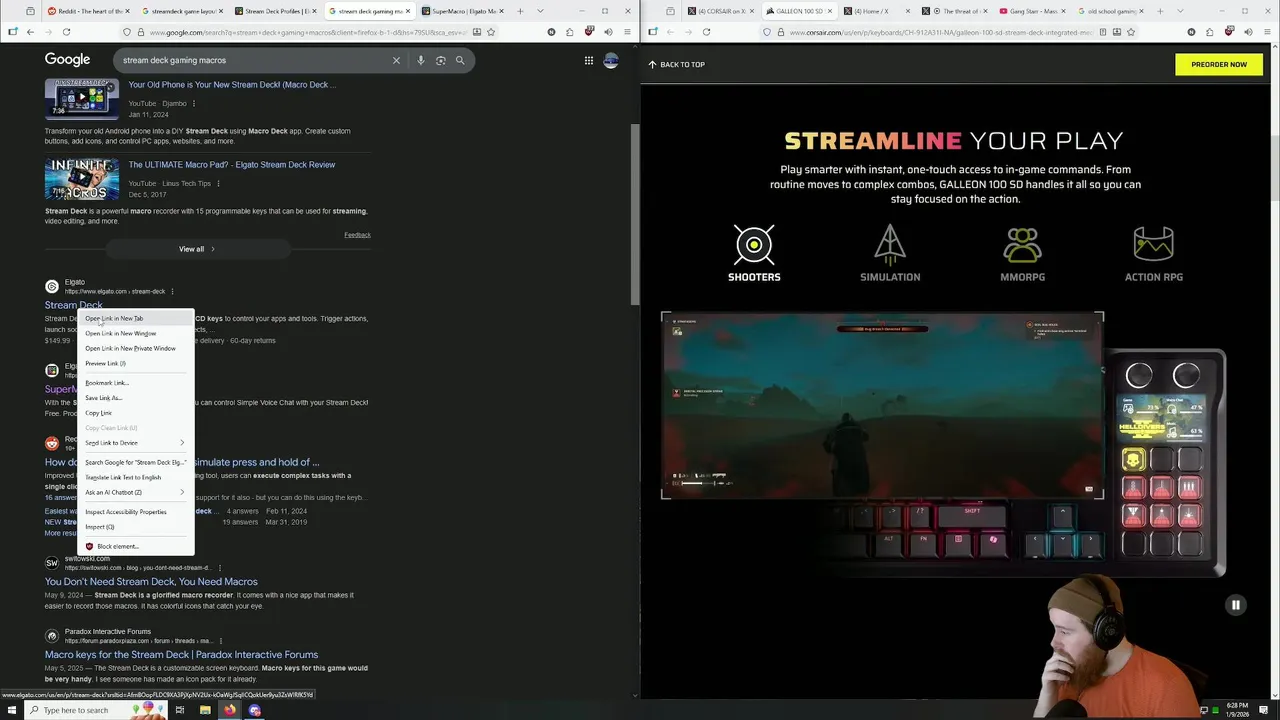The height and width of the screenshot is (720, 1280).
Task: Choose Block element with uBlock icon
Action: pyautogui.click(x=135, y=547)
